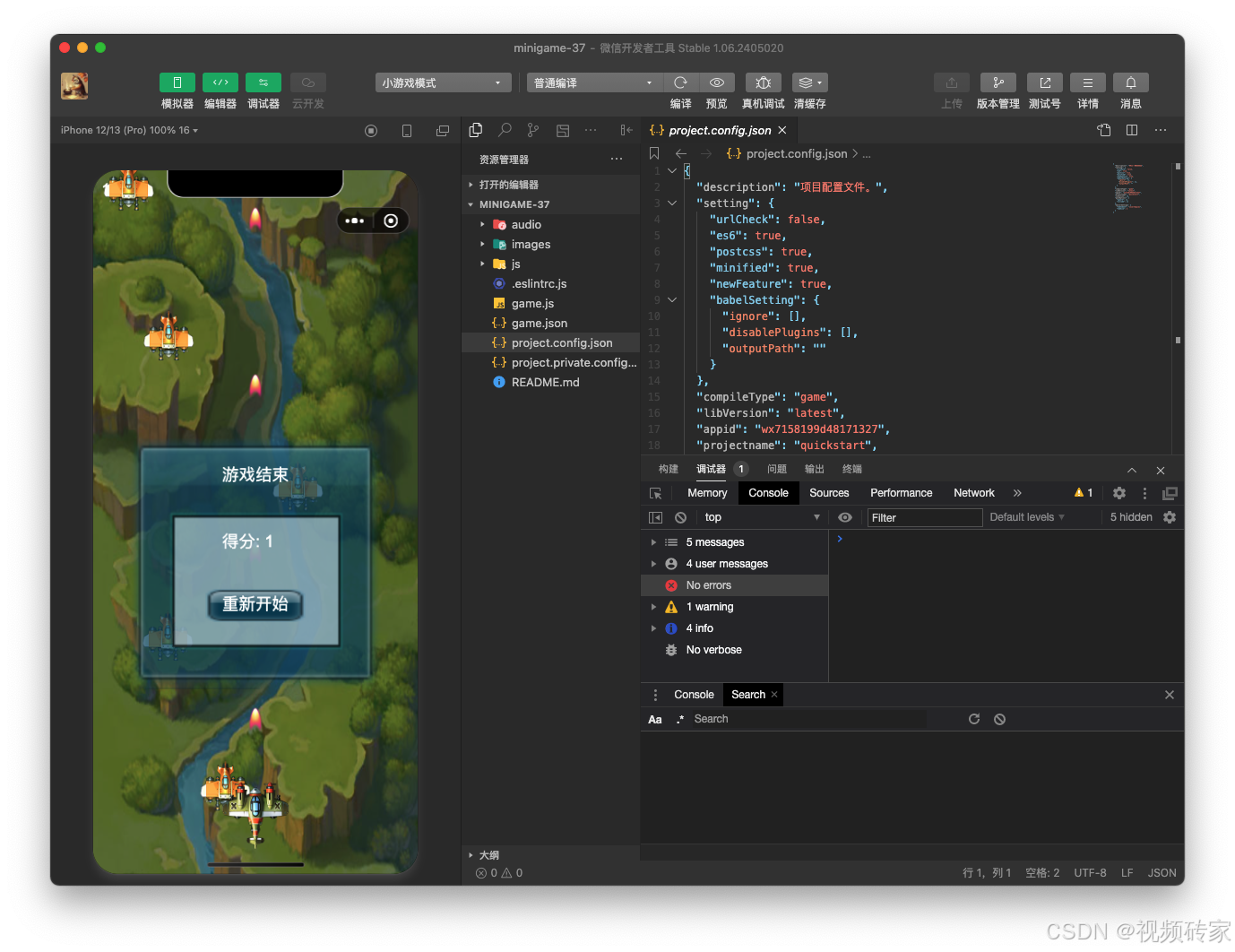The image size is (1235, 952).
Task: Click the preview (预览) eye icon
Action: point(717,82)
